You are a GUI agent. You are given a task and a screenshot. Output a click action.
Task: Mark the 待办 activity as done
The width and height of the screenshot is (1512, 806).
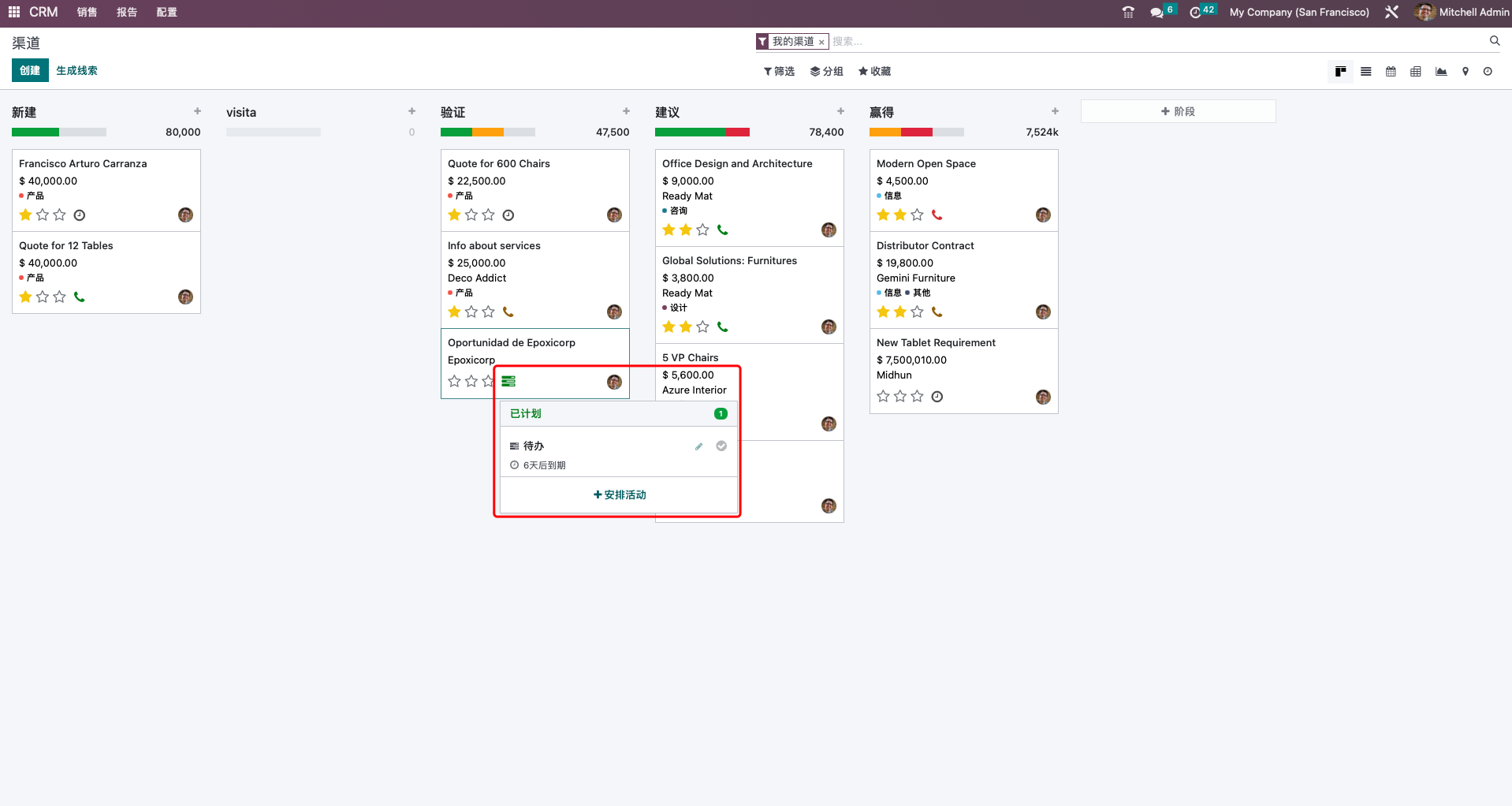[x=721, y=446]
